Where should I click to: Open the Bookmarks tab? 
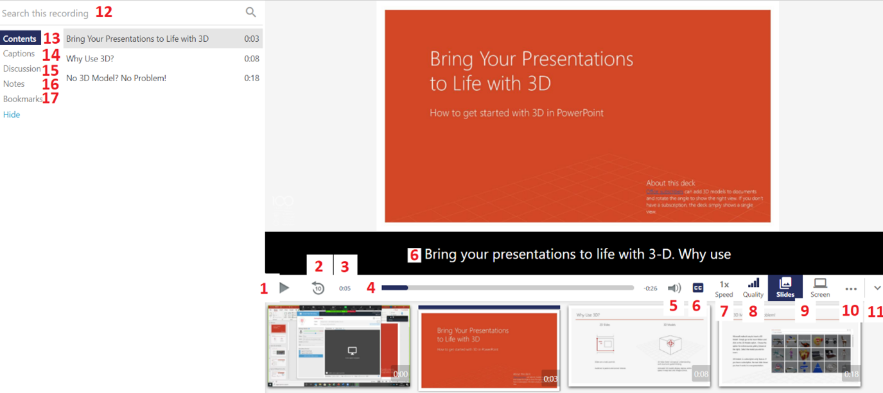[22, 99]
